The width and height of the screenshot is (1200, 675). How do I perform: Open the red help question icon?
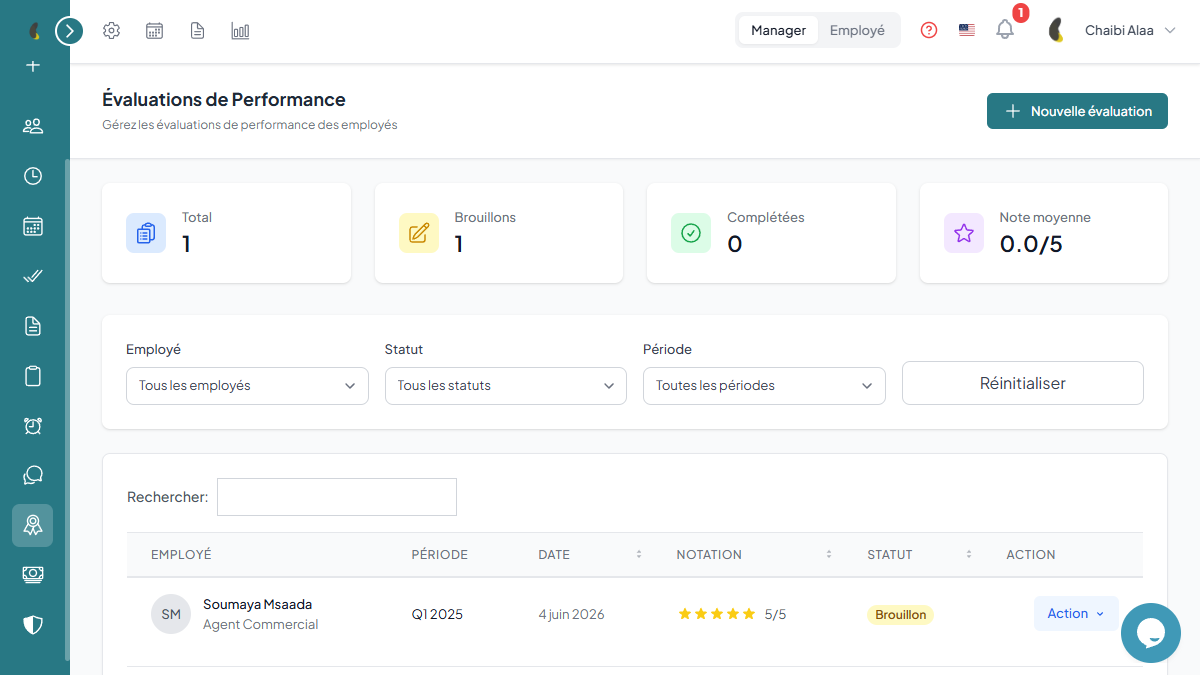click(929, 30)
